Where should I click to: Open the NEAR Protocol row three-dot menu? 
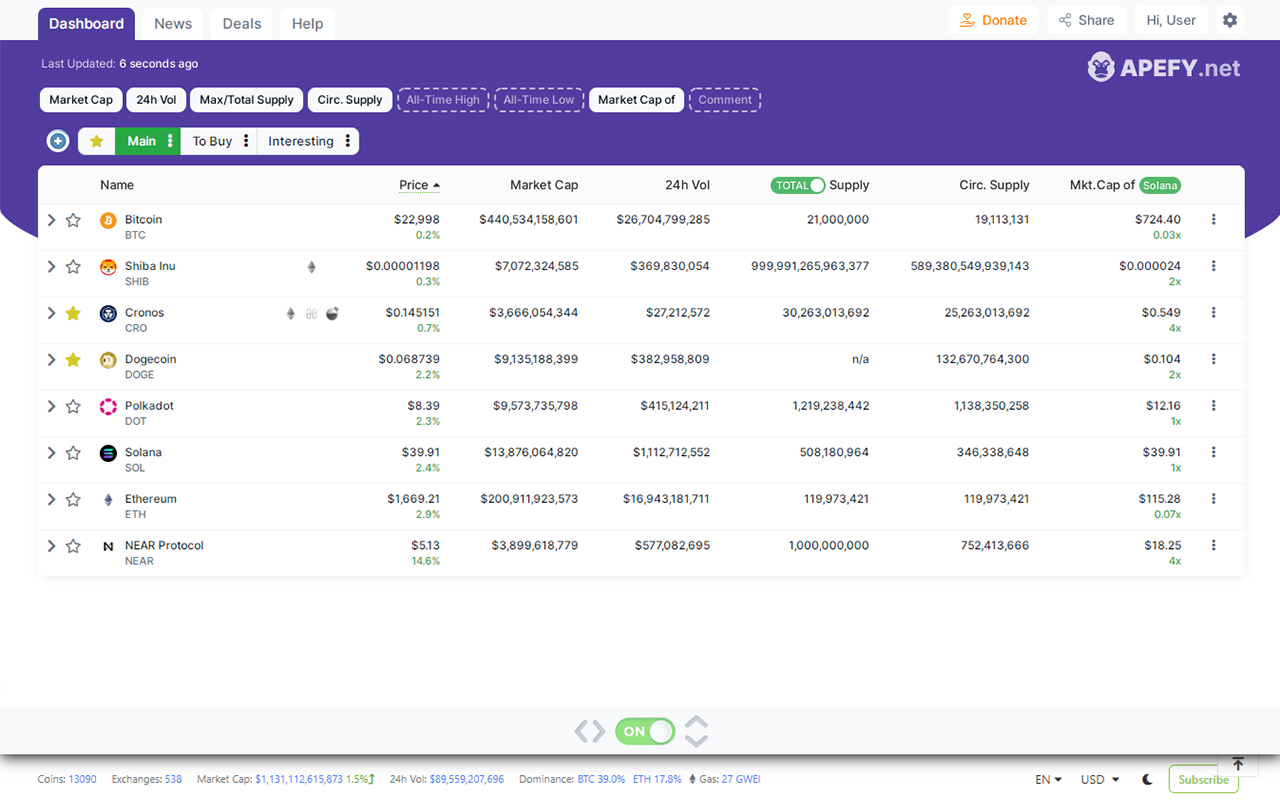[x=1214, y=545]
